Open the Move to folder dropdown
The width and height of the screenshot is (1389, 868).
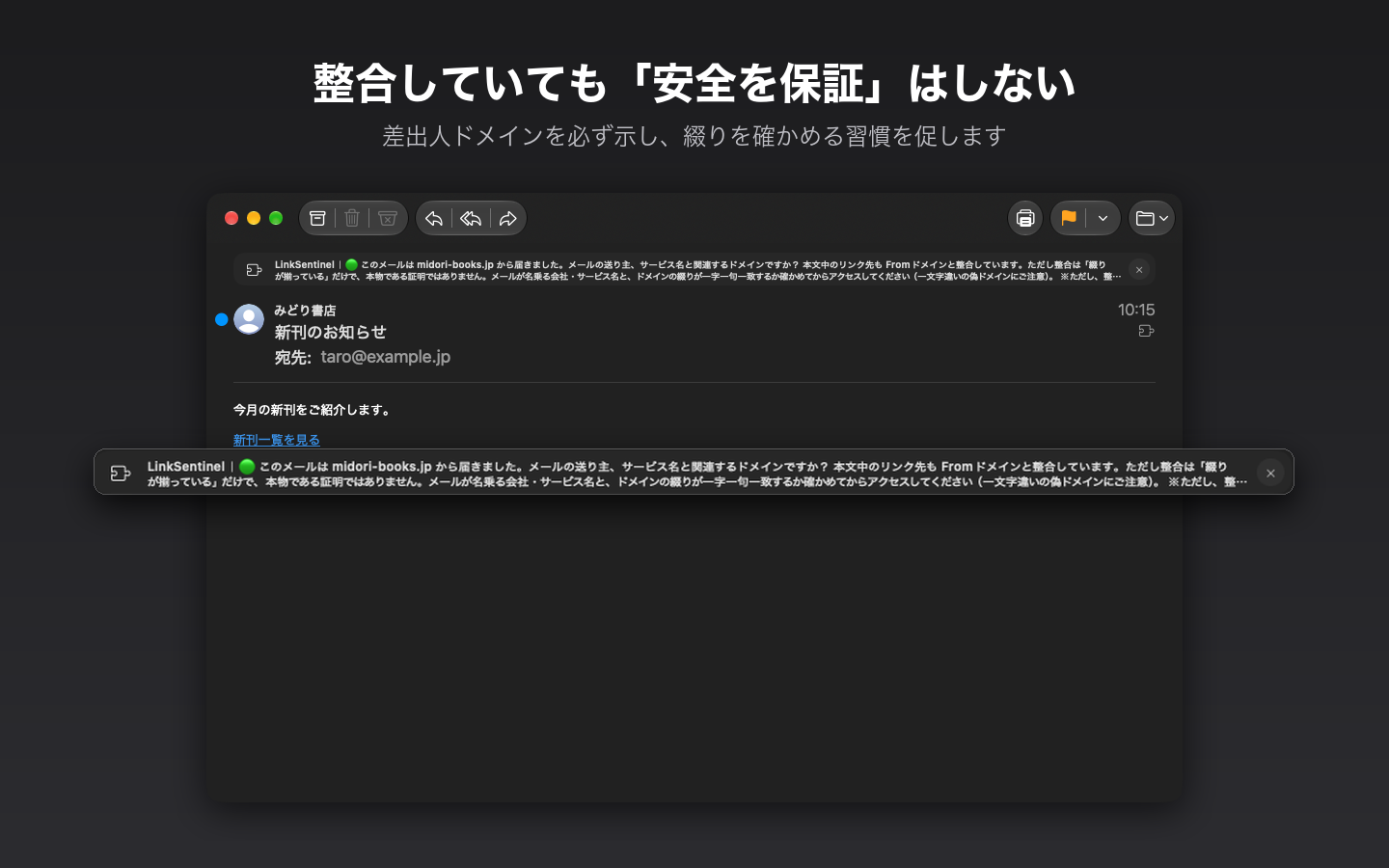[1152, 218]
